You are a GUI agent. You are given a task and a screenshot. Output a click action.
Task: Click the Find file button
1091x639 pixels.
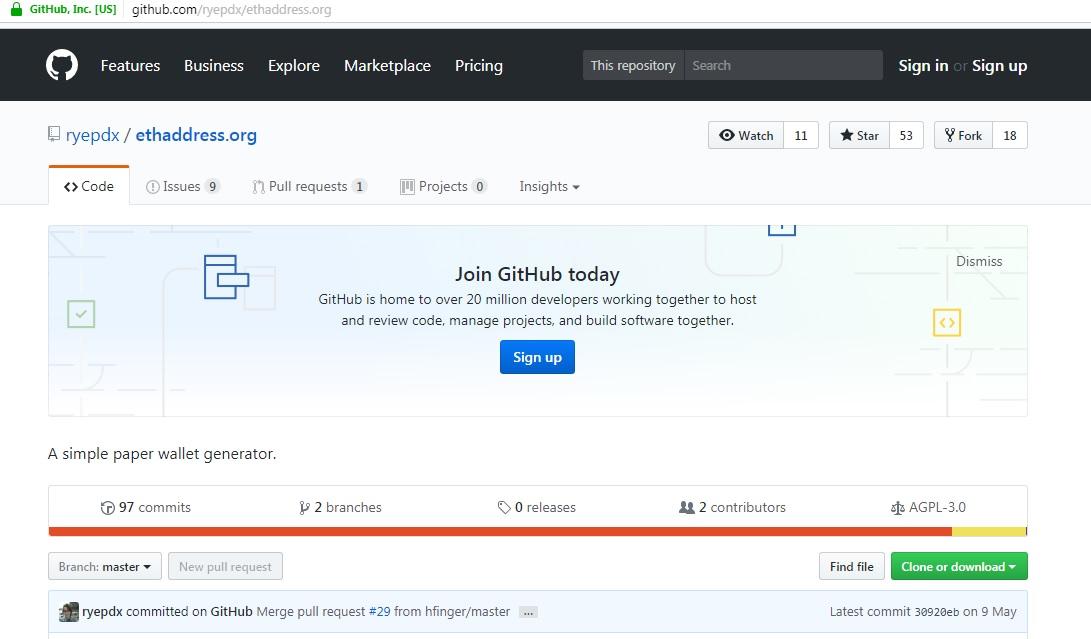[x=852, y=567]
